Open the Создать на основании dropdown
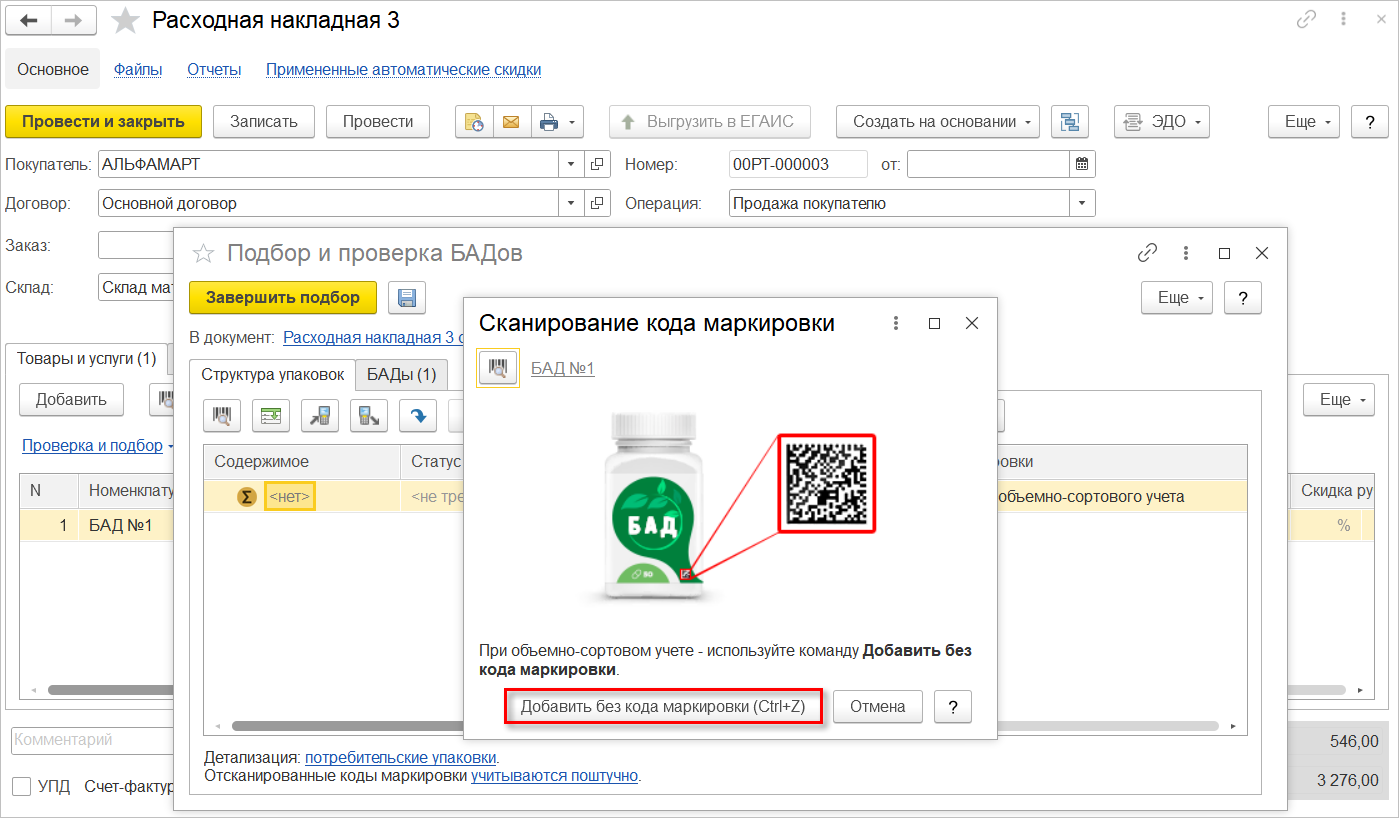 point(938,122)
